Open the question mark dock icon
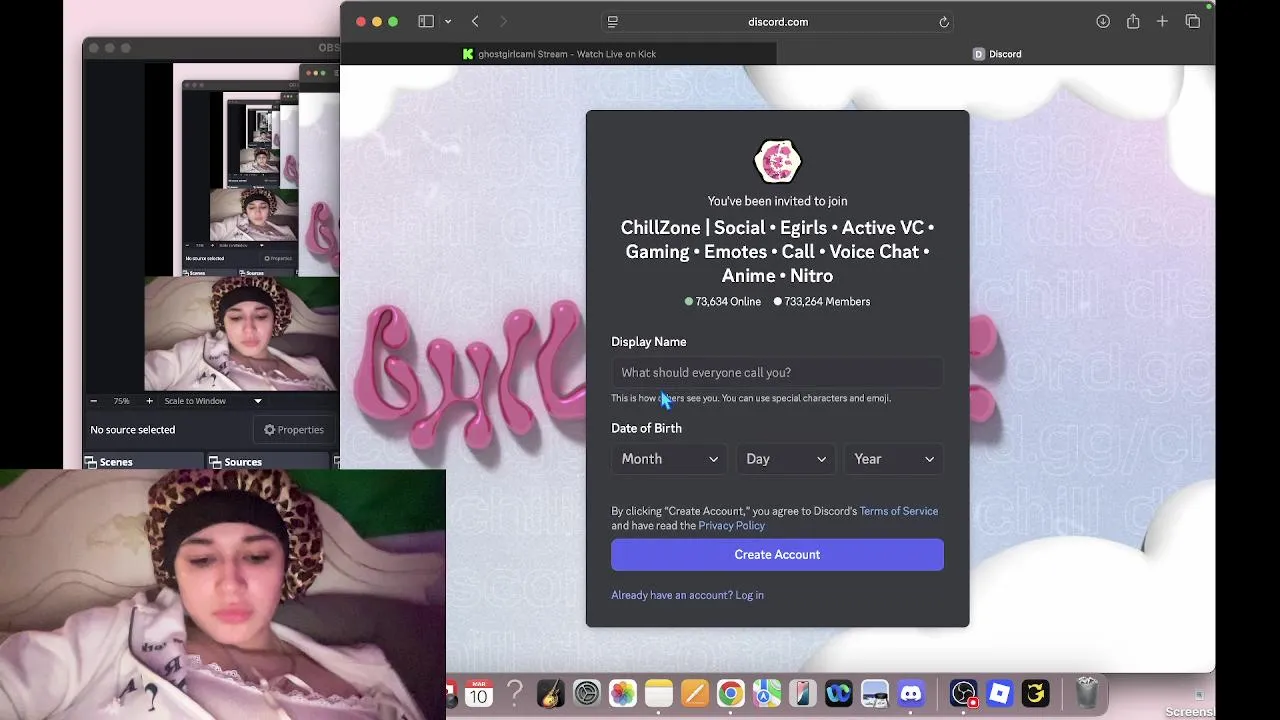Image resolution: width=1280 pixels, height=720 pixels. click(x=515, y=693)
